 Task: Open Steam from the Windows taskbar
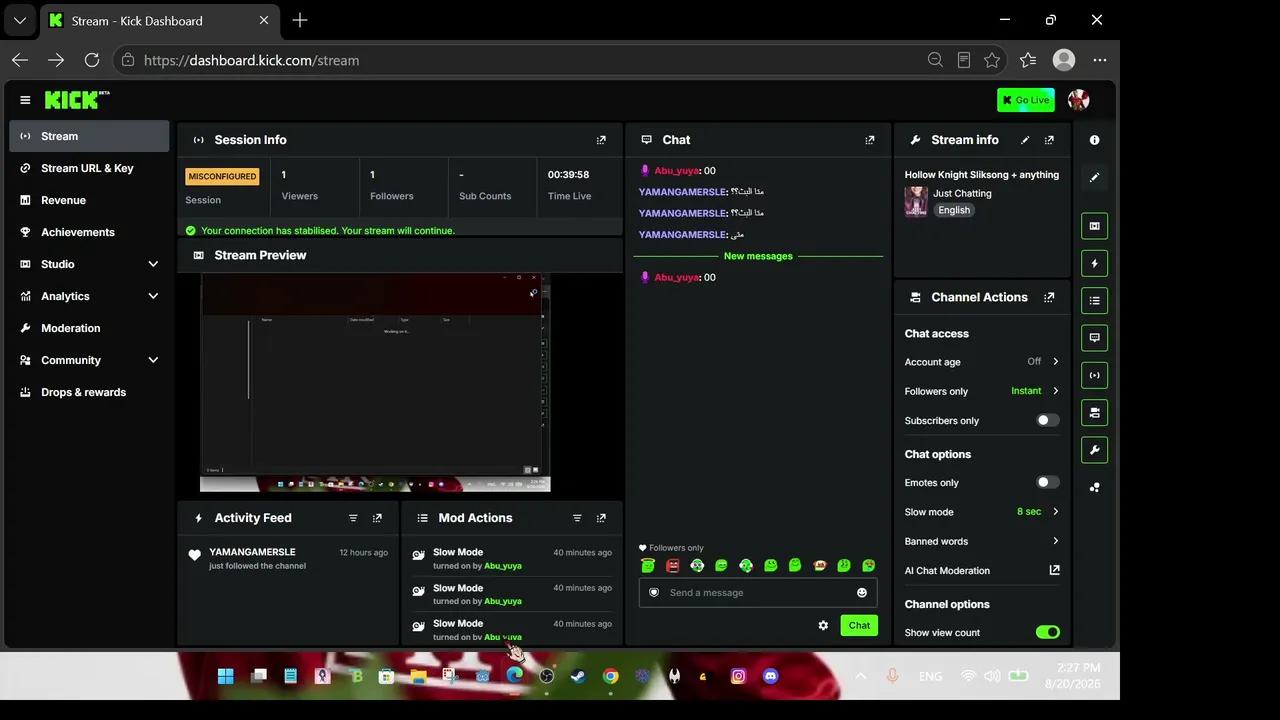(578, 676)
